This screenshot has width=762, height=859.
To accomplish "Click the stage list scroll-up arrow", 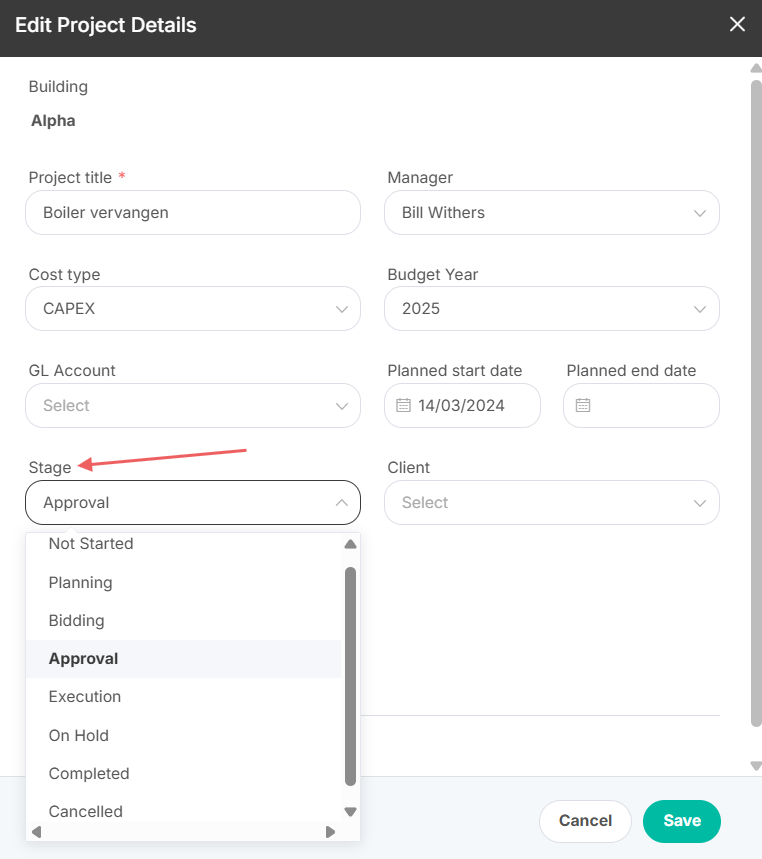I will coord(351,544).
